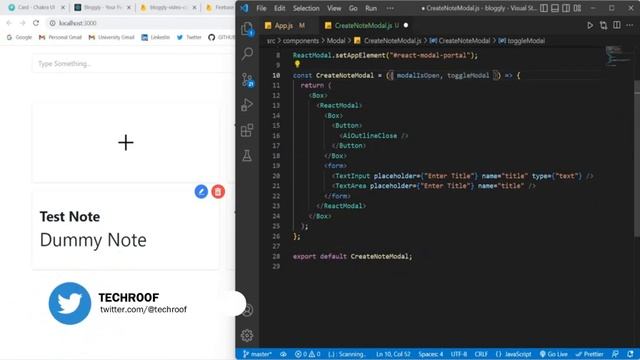The width and height of the screenshot is (640, 360).
Task: Reload the browser page
Action: [x=36, y=23]
